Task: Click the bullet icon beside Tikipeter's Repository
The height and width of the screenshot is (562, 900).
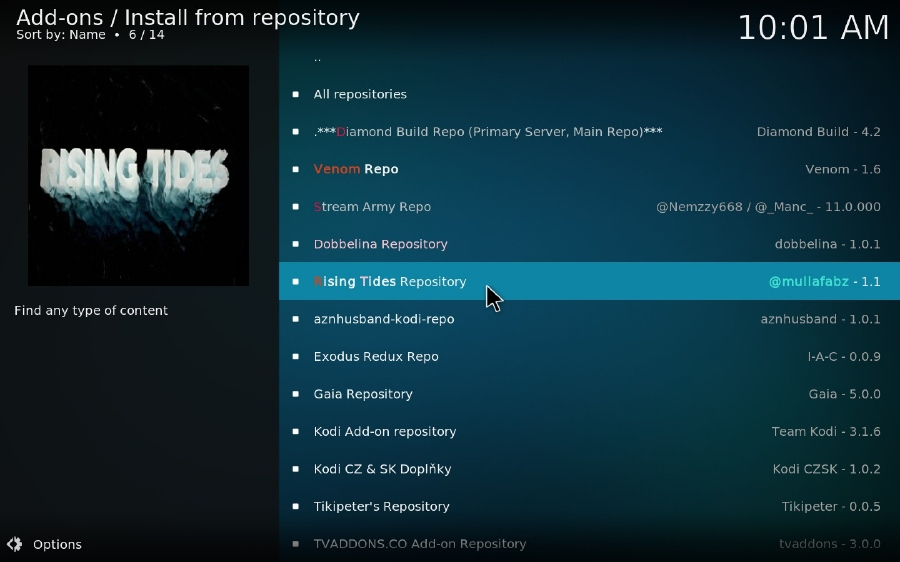Action: pos(296,506)
